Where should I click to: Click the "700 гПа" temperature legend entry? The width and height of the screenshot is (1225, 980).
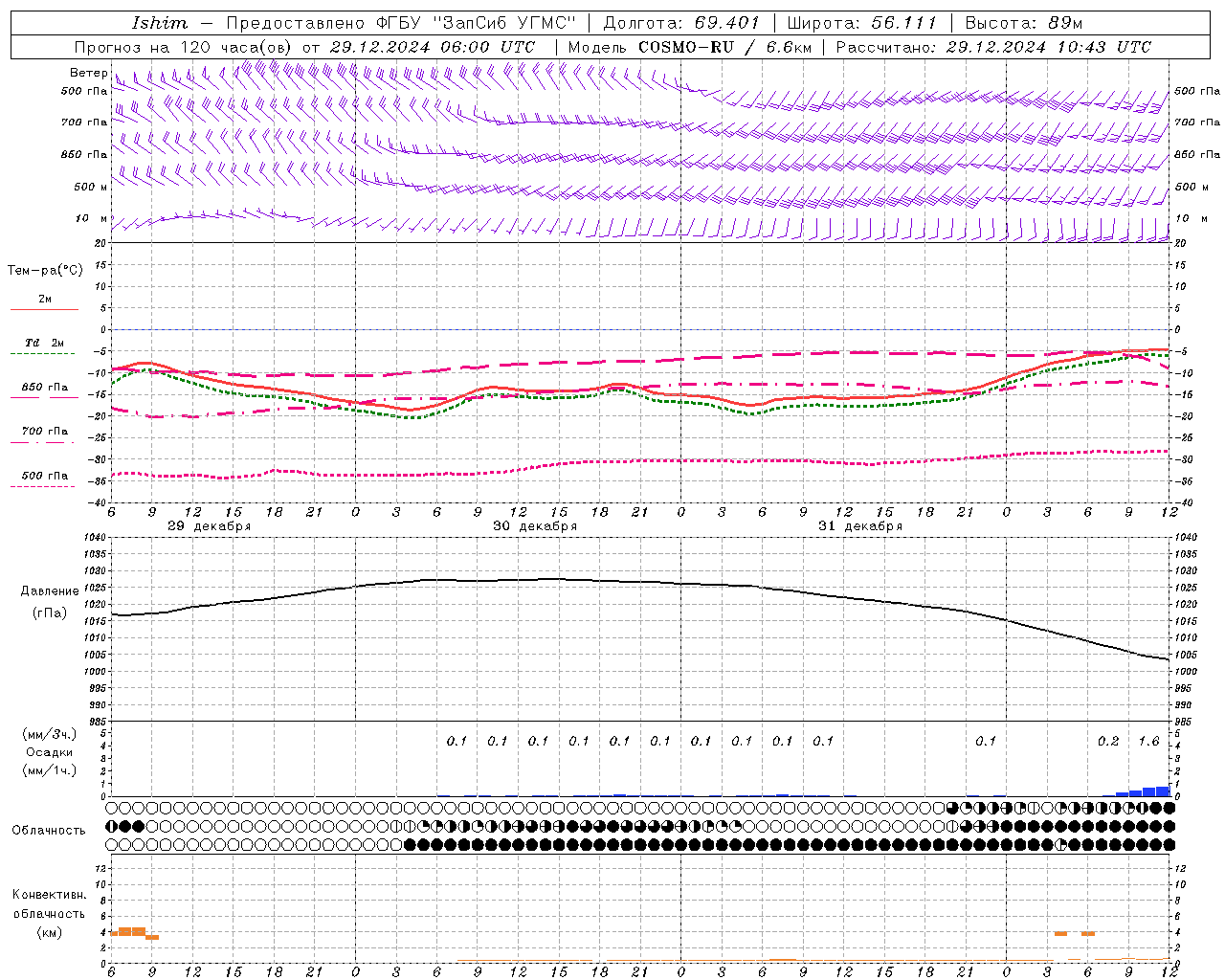[45, 431]
